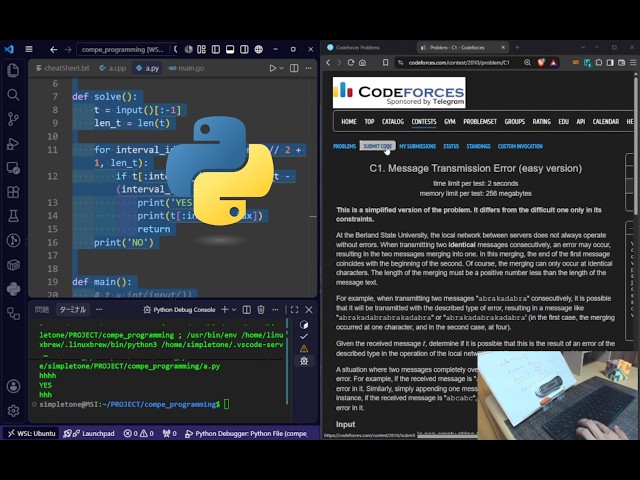Click the Codeforces page vertical scrollbar
This screenshot has width=640, height=480.
[636, 144]
